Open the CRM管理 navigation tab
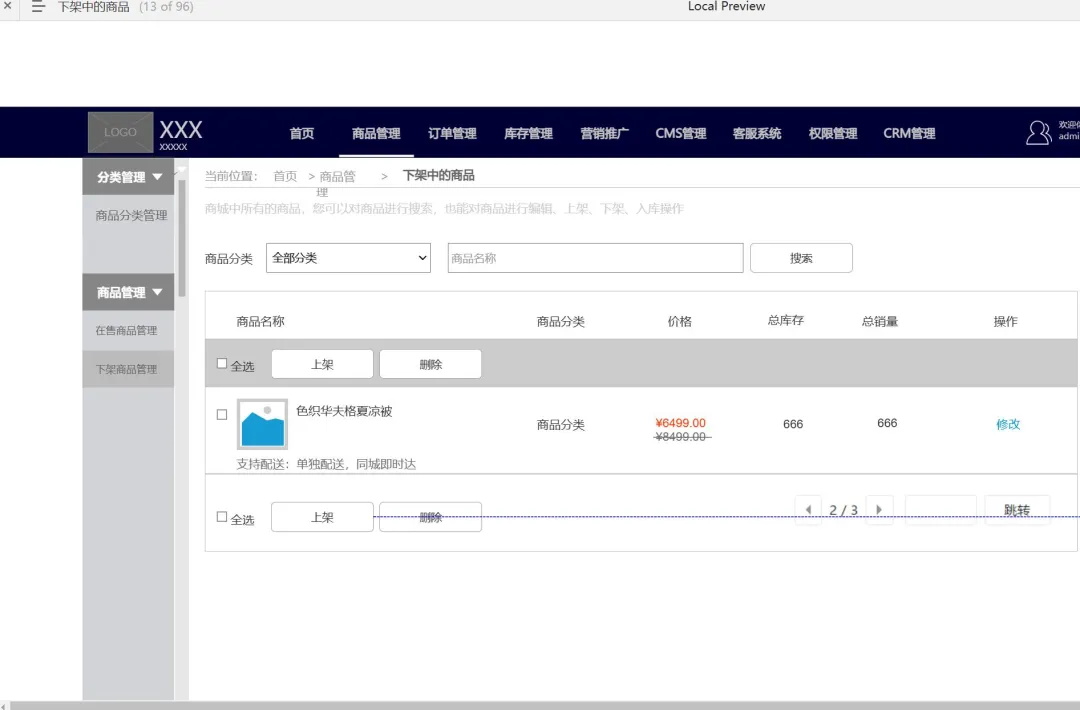Image resolution: width=1080 pixels, height=710 pixels. (909, 134)
